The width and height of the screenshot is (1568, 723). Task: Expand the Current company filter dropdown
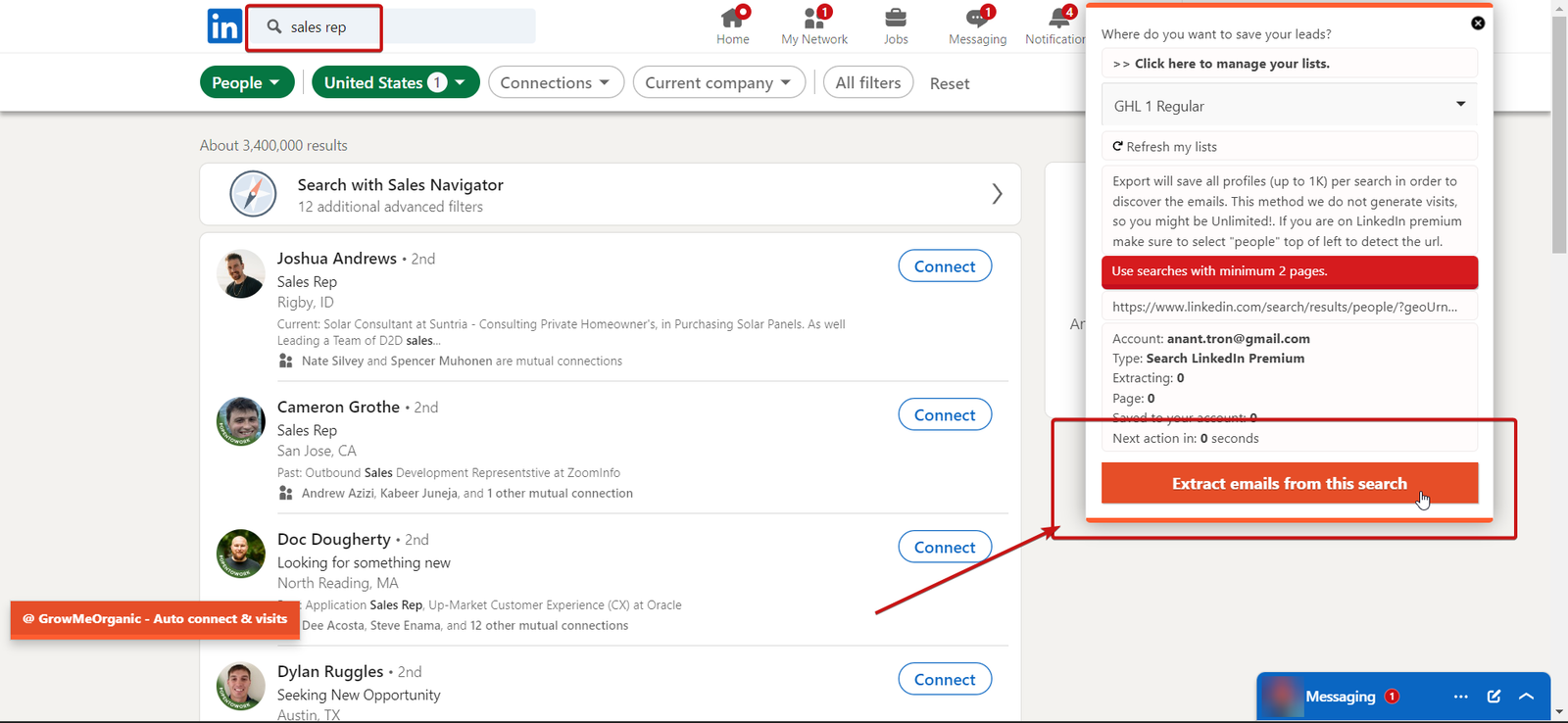tap(719, 82)
